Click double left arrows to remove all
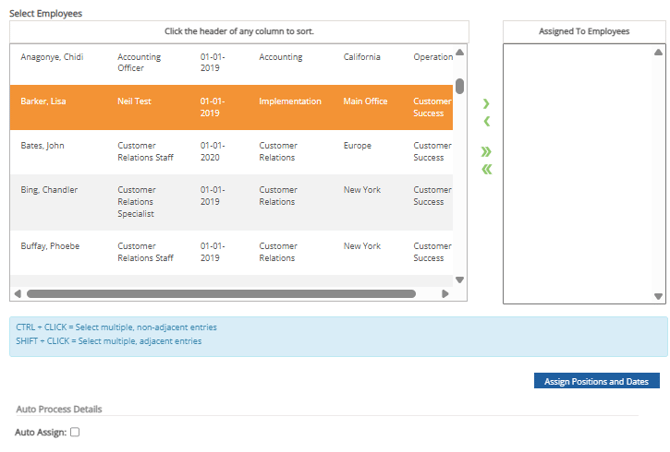The width and height of the screenshot is (670, 452). pos(486,169)
